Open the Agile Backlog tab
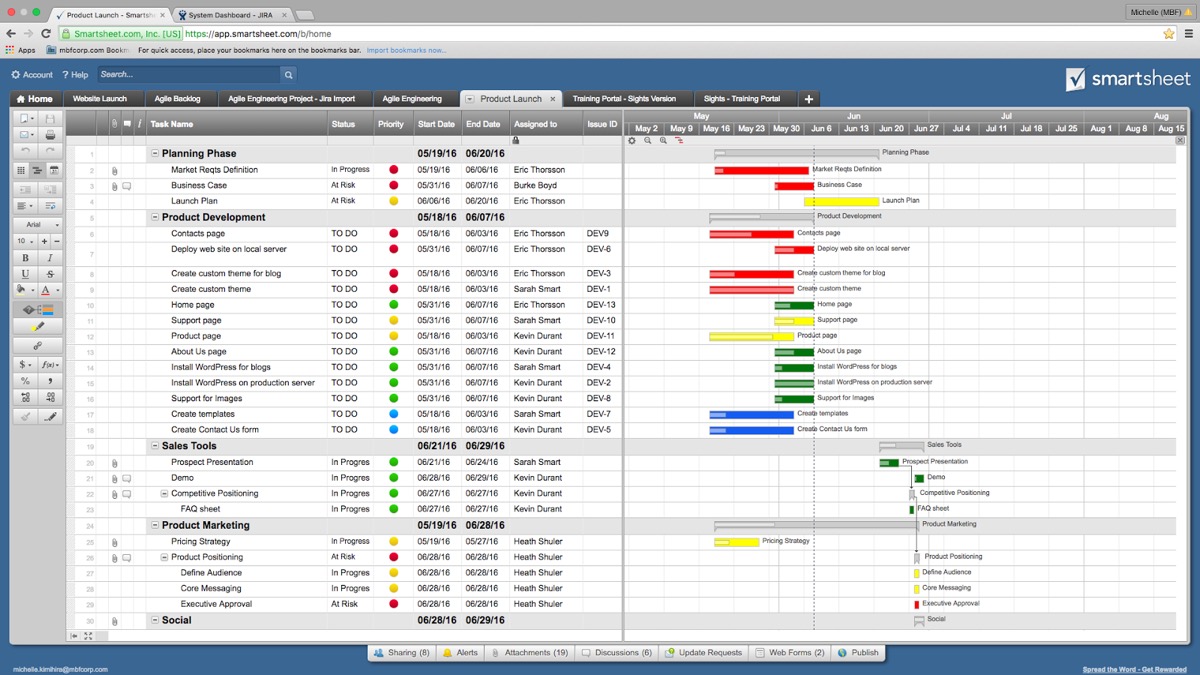 pos(178,99)
